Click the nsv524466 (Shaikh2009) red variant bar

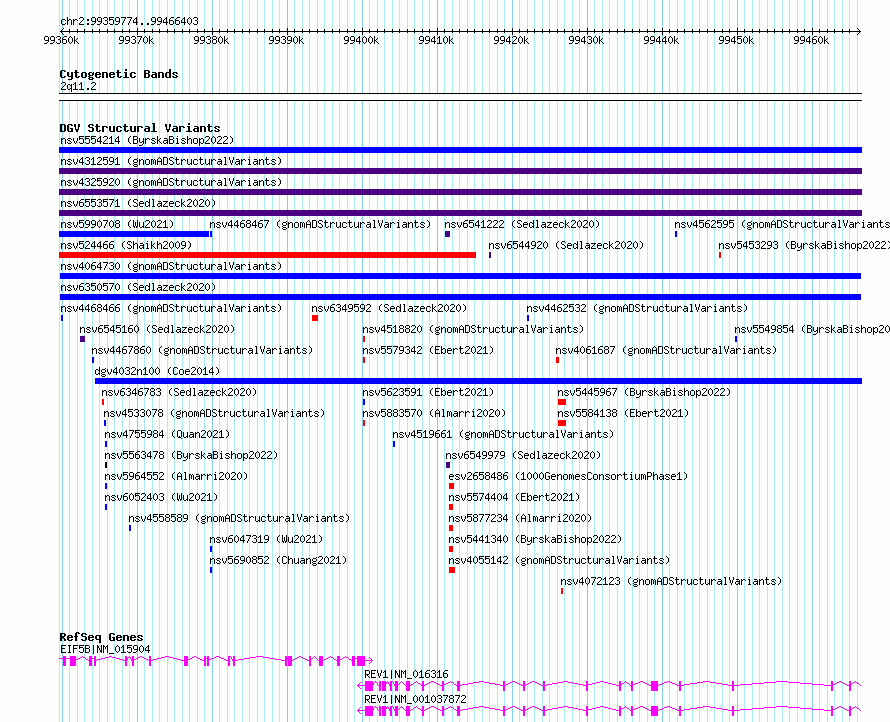(267, 255)
